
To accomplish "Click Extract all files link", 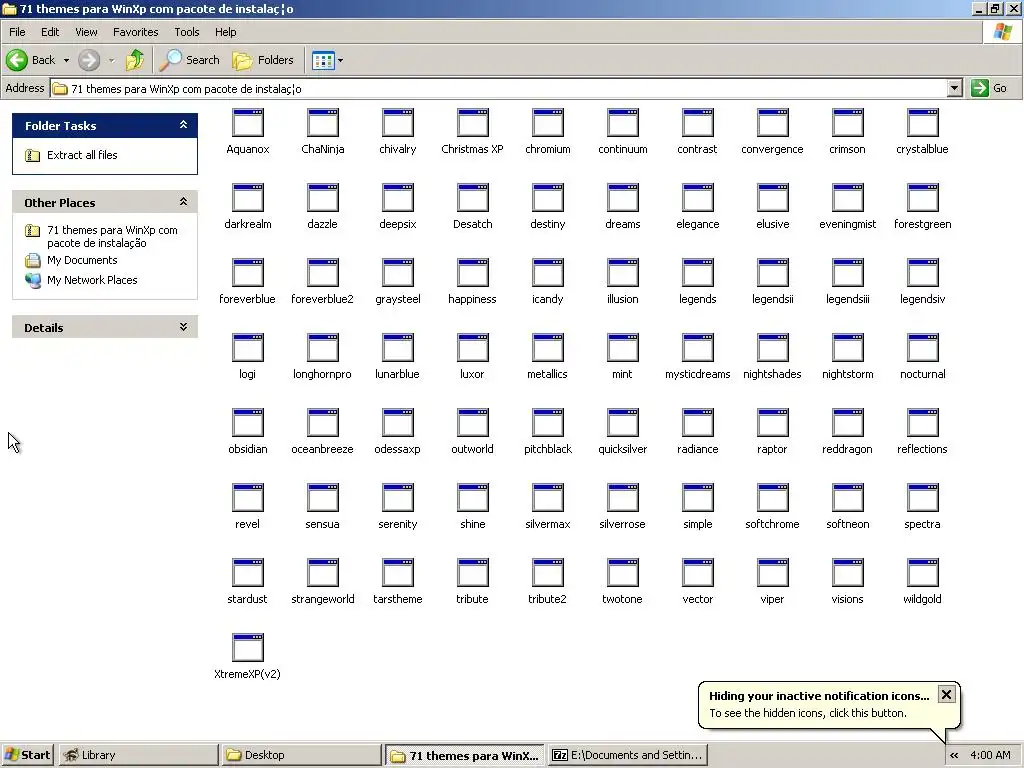I will [x=82, y=155].
